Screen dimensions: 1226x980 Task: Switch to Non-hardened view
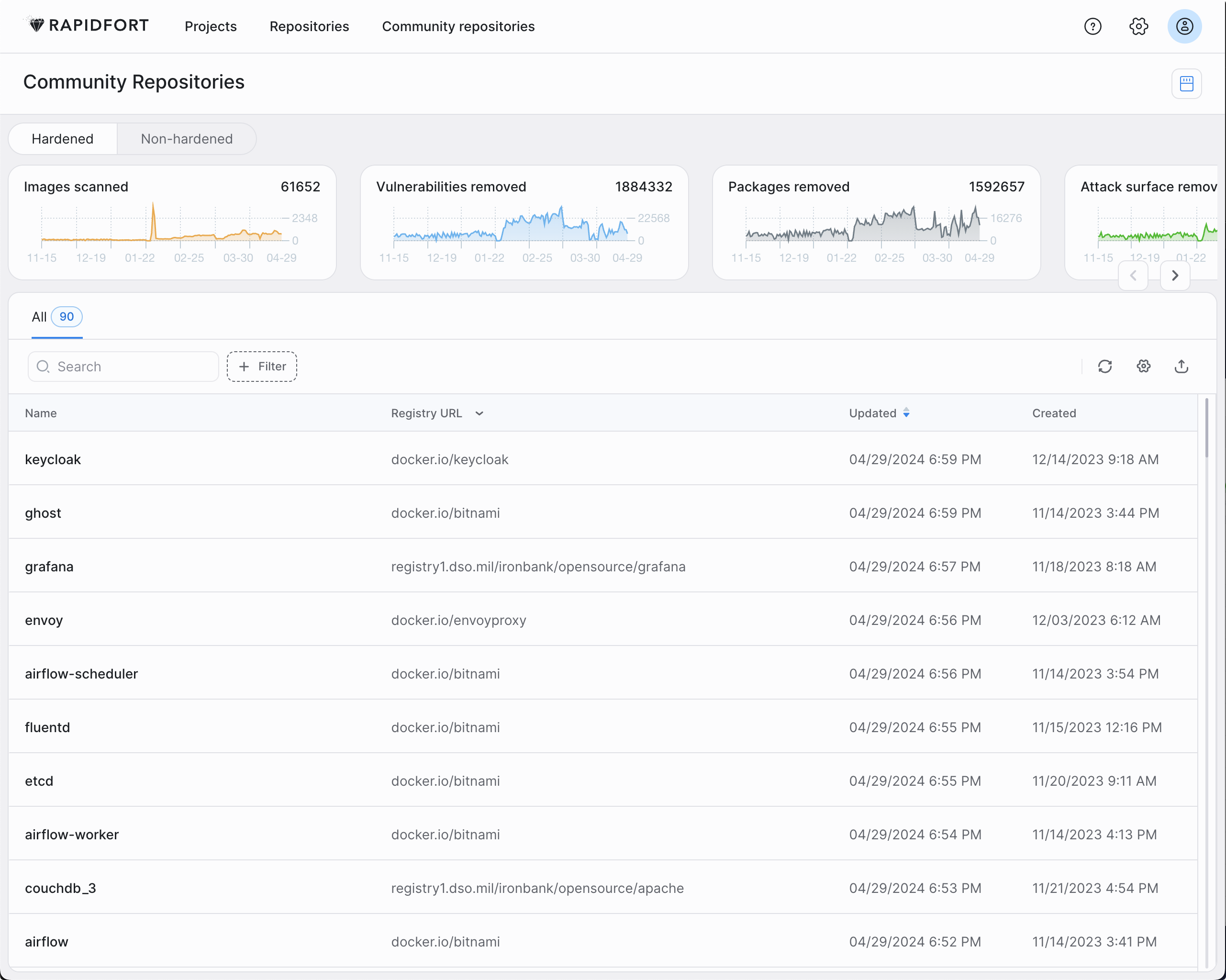pyautogui.click(x=187, y=139)
